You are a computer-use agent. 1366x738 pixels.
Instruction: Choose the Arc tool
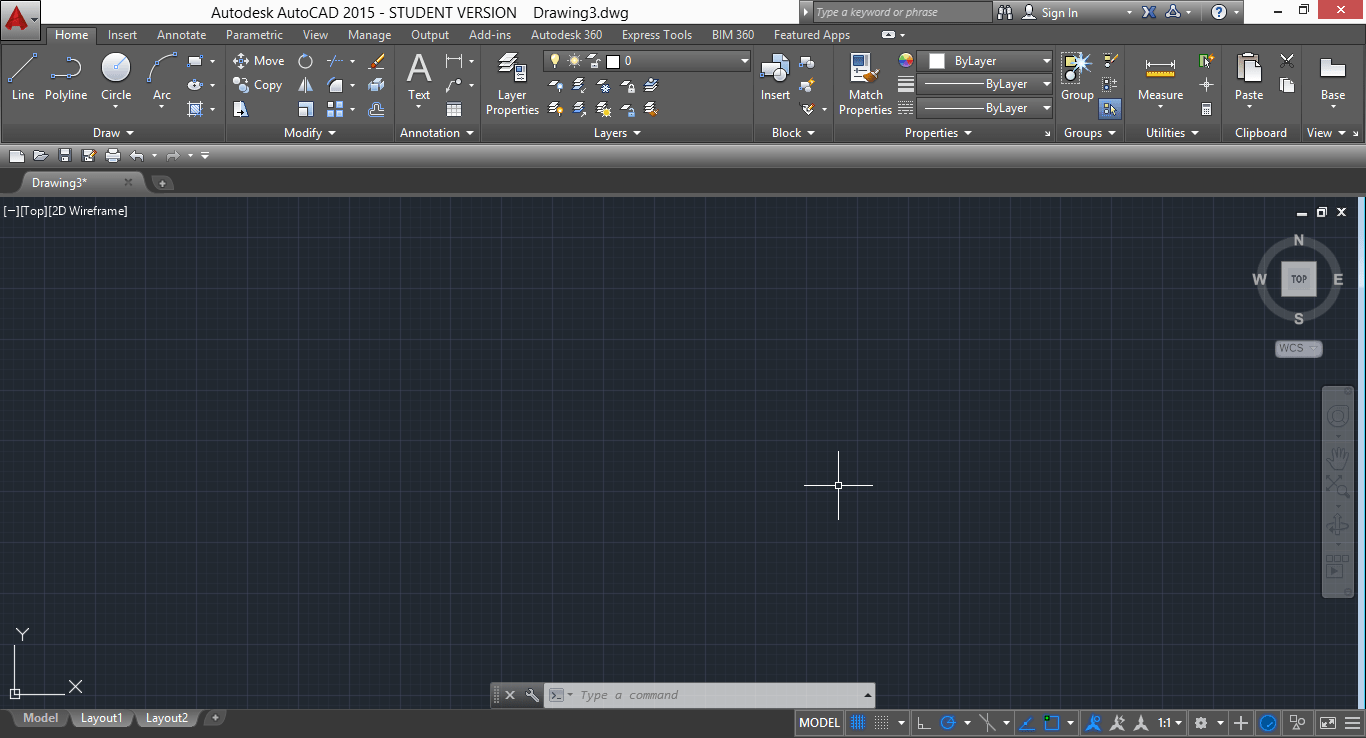(162, 78)
